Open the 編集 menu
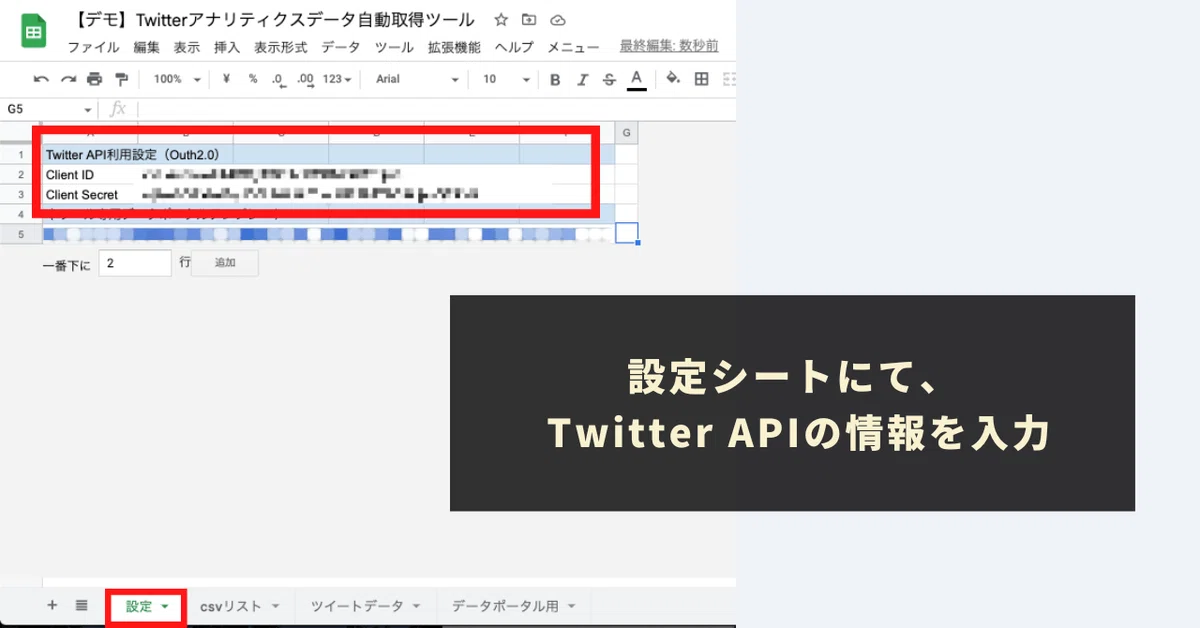The image size is (1200, 628). point(146,47)
